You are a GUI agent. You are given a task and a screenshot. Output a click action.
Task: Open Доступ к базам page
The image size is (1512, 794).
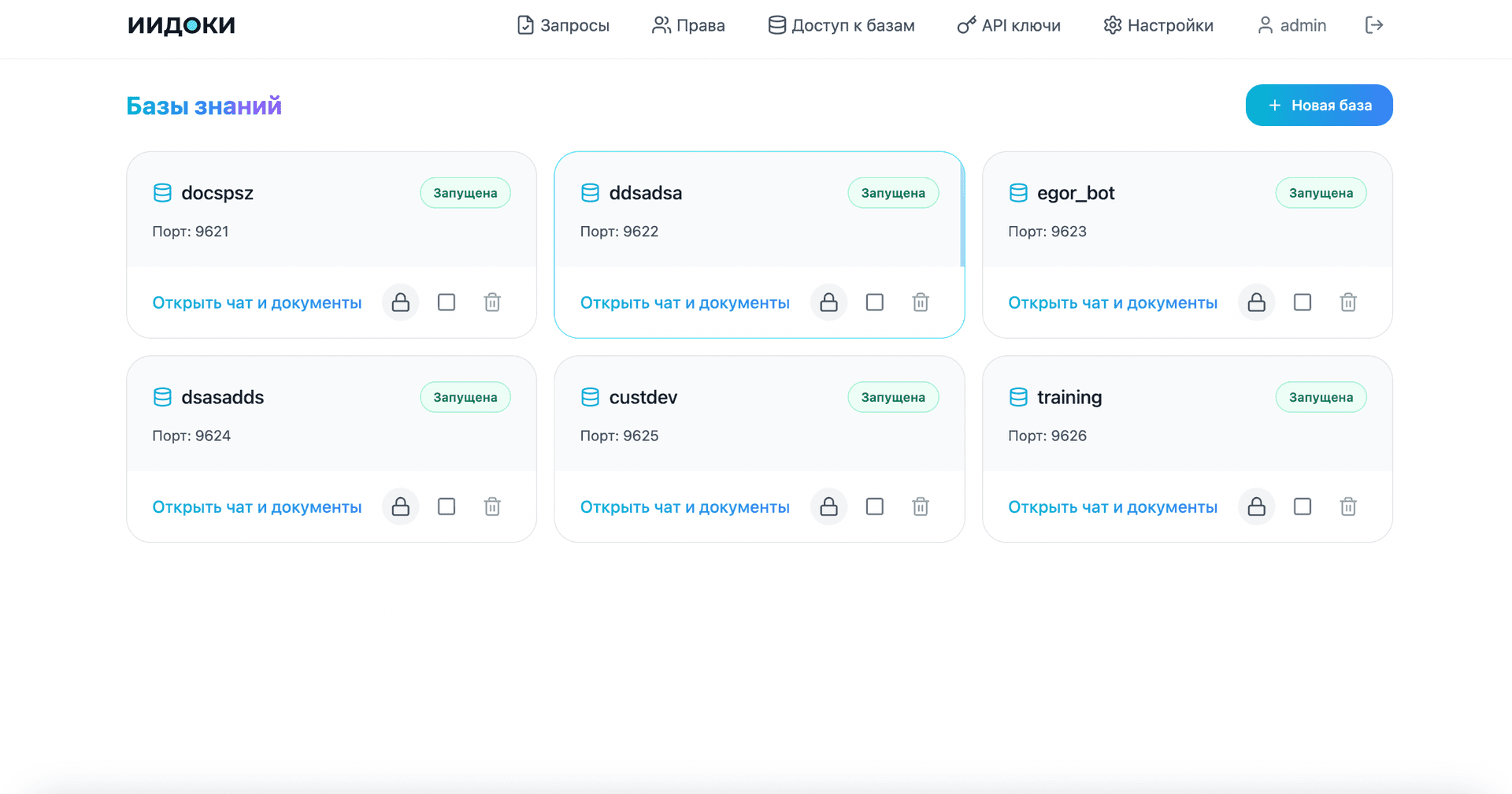click(x=841, y=25)
